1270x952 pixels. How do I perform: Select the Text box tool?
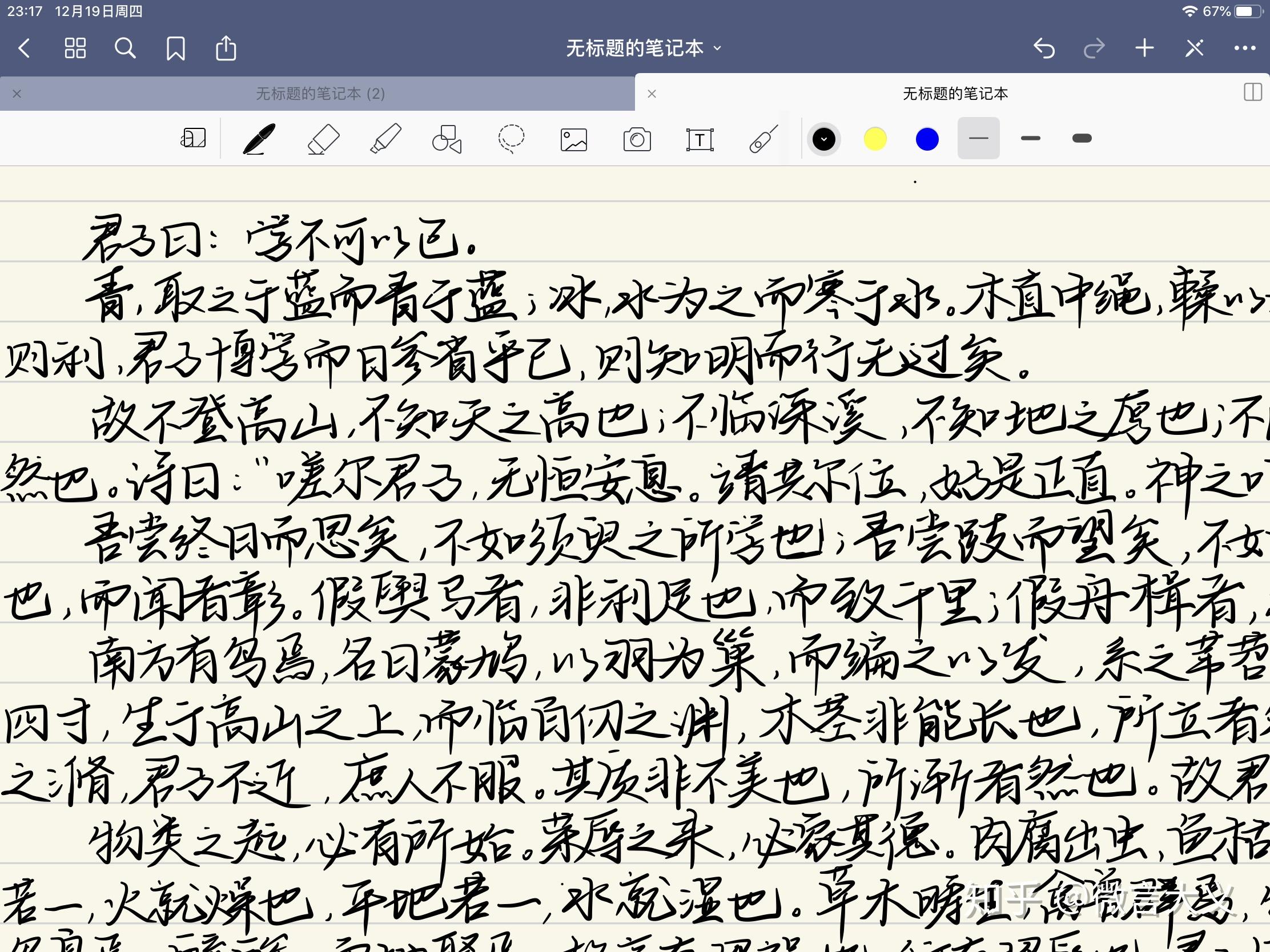point(700,139)
